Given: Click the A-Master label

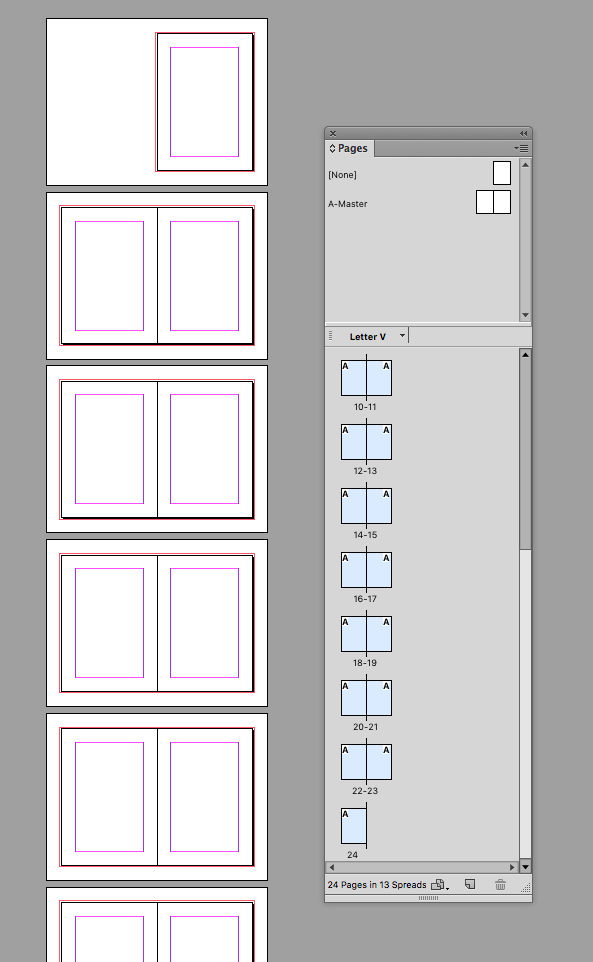Looking at the screenshot, I should pyautogui.click(x=348, y=204).
